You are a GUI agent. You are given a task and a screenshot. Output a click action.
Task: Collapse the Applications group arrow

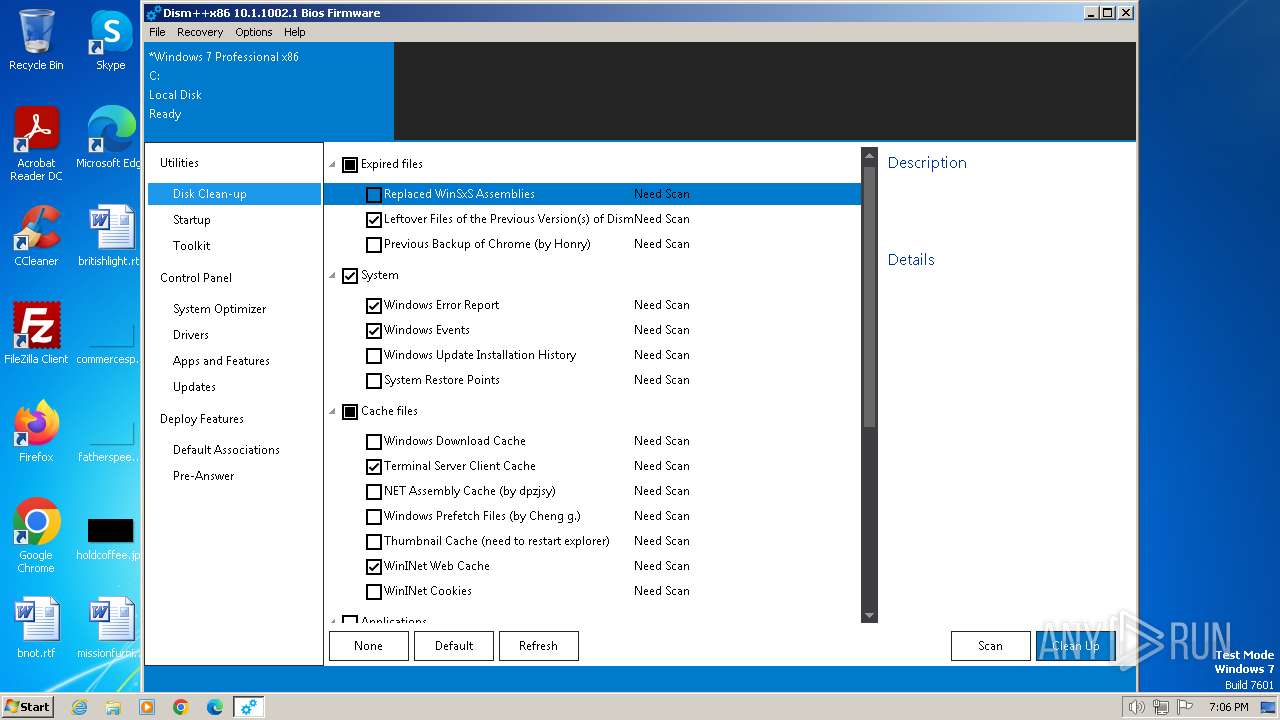click(x=332, y=621)
